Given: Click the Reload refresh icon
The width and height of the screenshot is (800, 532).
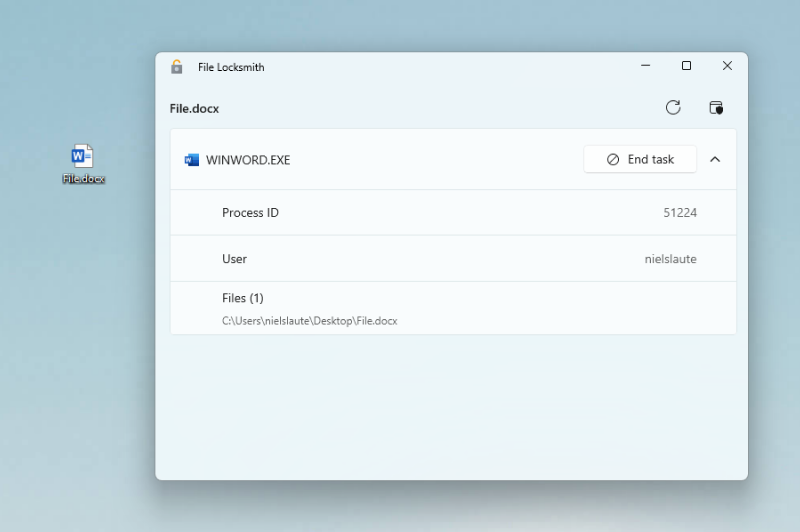Looking at the screenshot, I should coord(673,108).
